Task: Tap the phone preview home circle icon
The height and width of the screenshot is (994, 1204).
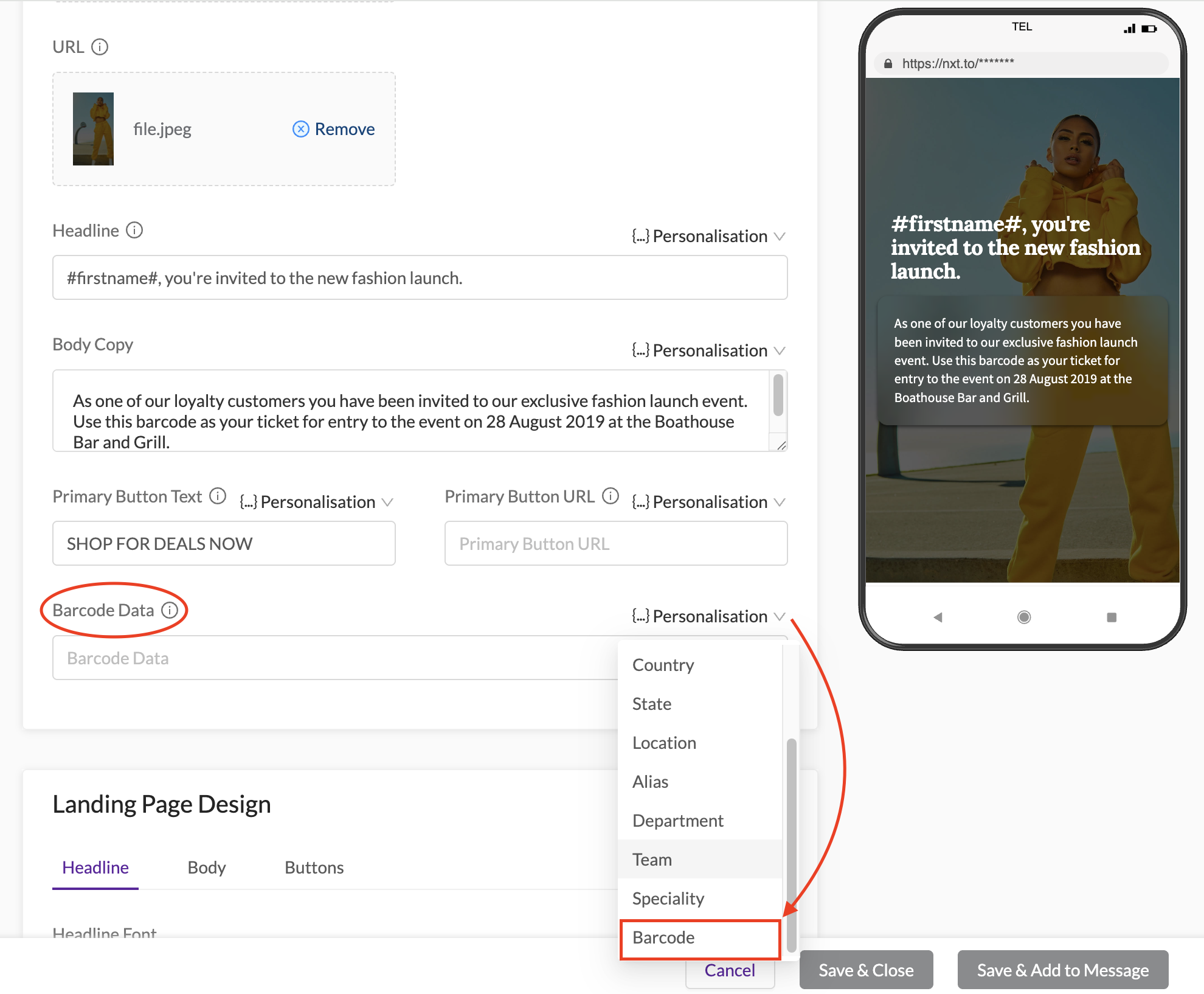Action: tap(1024, 617)
